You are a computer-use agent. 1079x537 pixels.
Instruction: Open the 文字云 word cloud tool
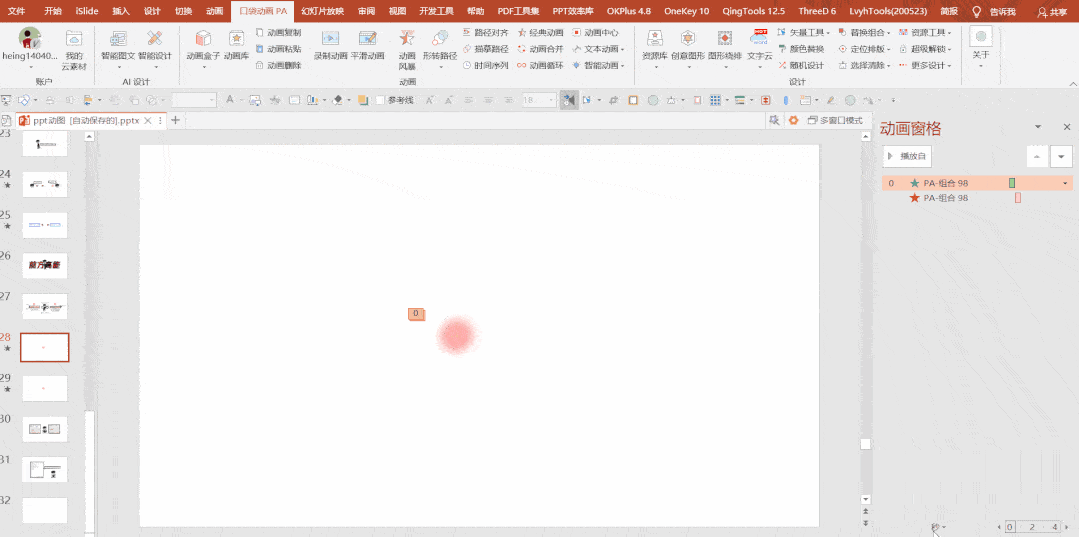pos(759,44)
